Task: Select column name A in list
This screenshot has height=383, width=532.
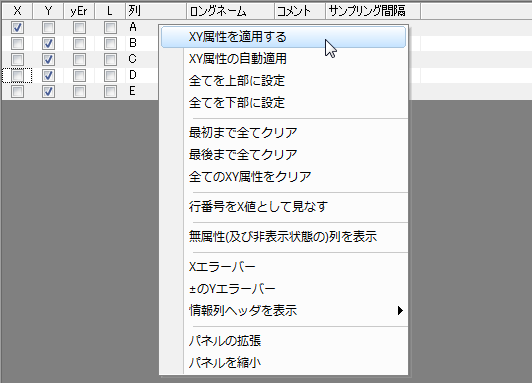Action: point(133,27)
